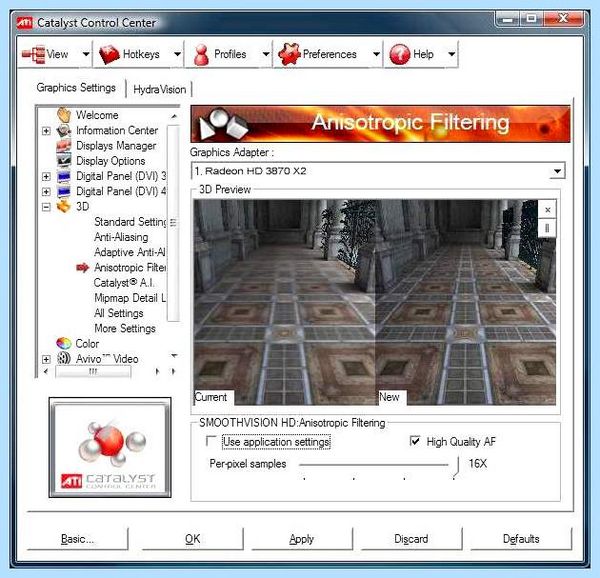Open the Help dropdown arrow

[x=452, y=54]
